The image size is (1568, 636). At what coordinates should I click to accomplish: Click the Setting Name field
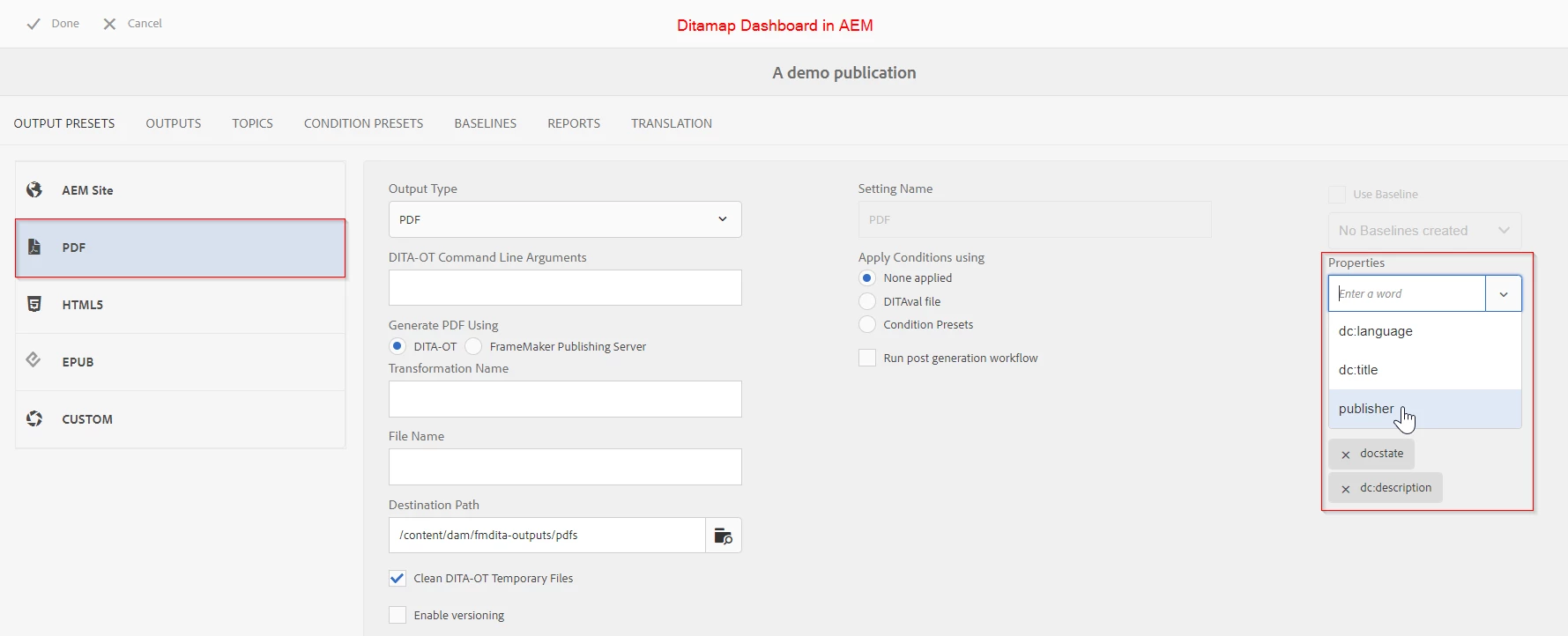tap(1035, 219)
